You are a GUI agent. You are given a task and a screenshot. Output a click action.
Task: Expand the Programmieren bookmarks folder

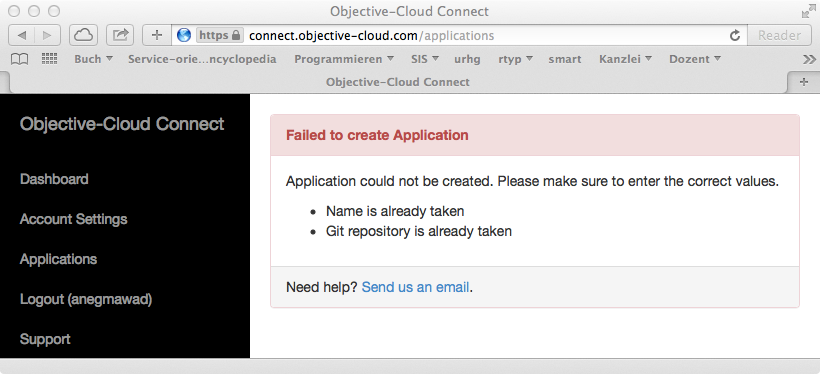(x=344, y=59)
